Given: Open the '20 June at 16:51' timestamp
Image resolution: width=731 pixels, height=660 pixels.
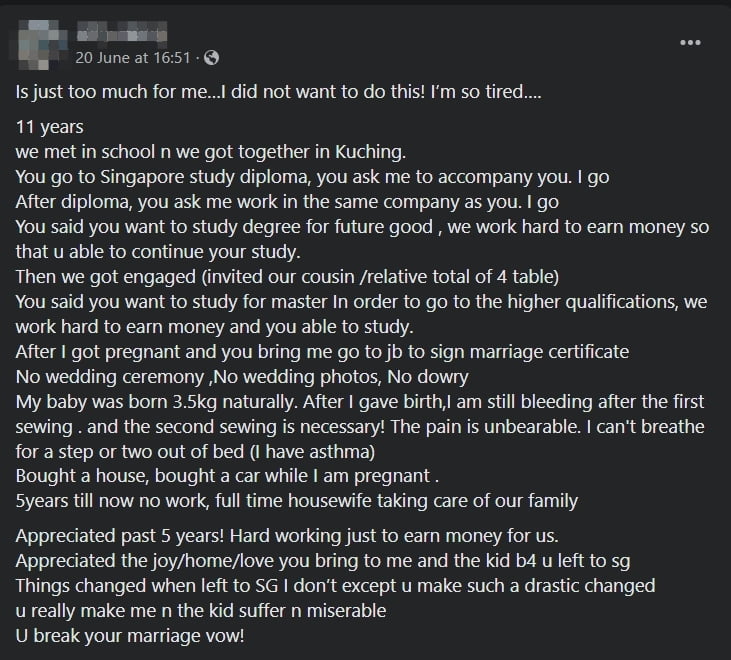Looking at the screenshot, I should coord(133,58).
